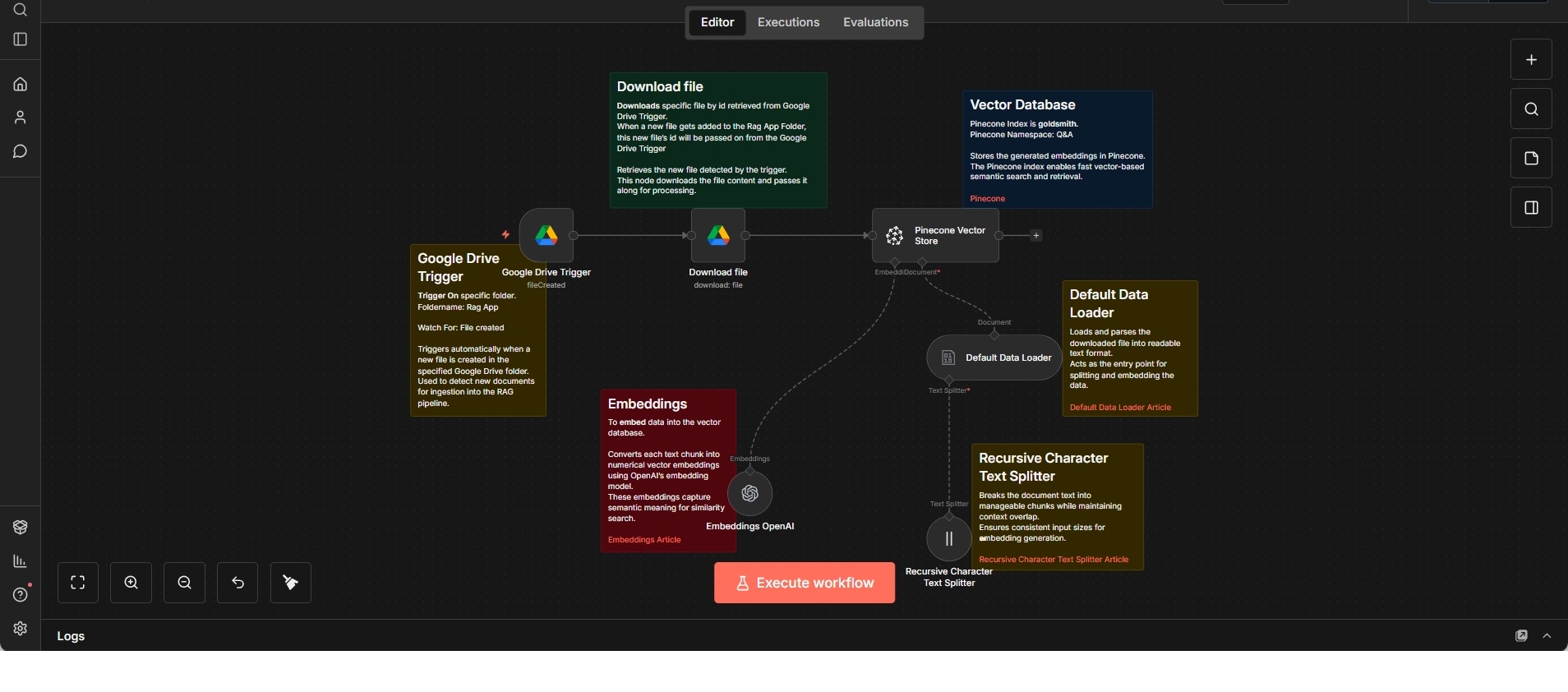Tidy up the workflow nodes

coord(291,583)
